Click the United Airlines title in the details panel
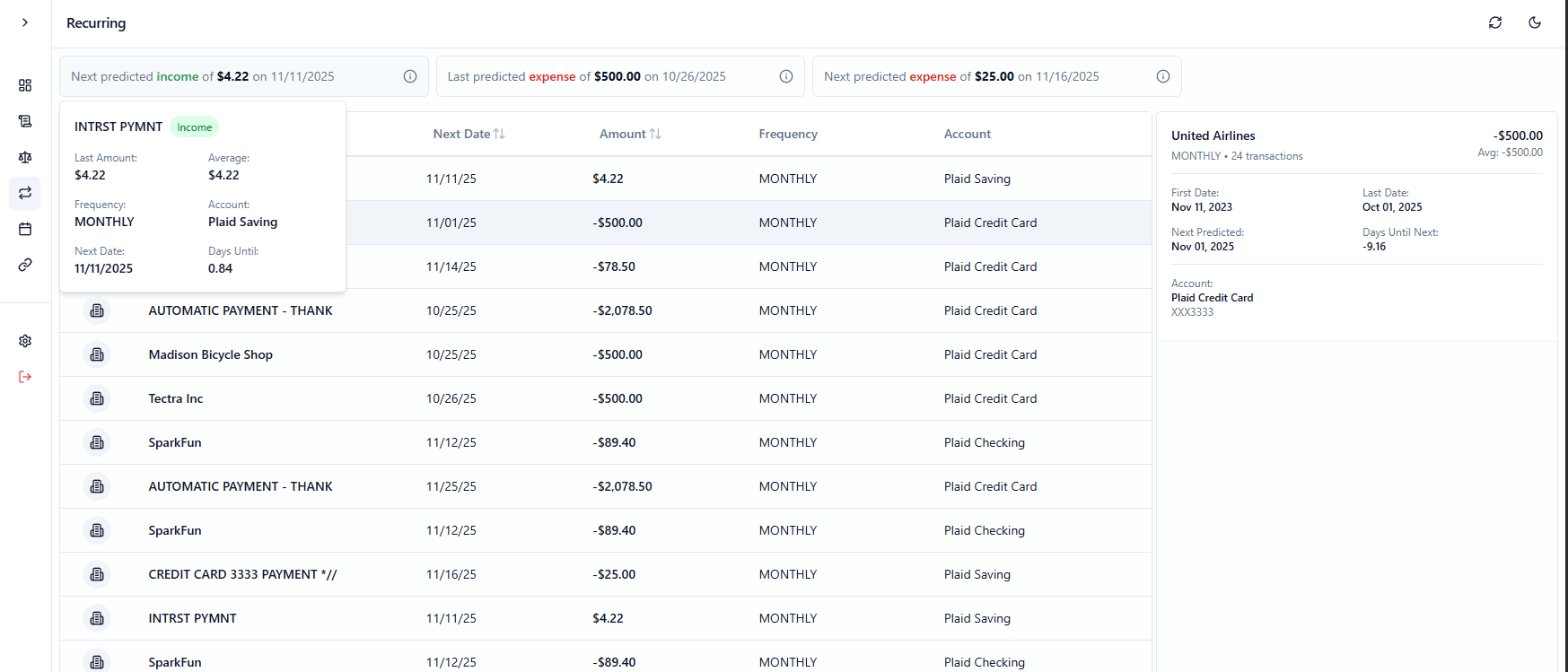 click(x=1213, y=135)
